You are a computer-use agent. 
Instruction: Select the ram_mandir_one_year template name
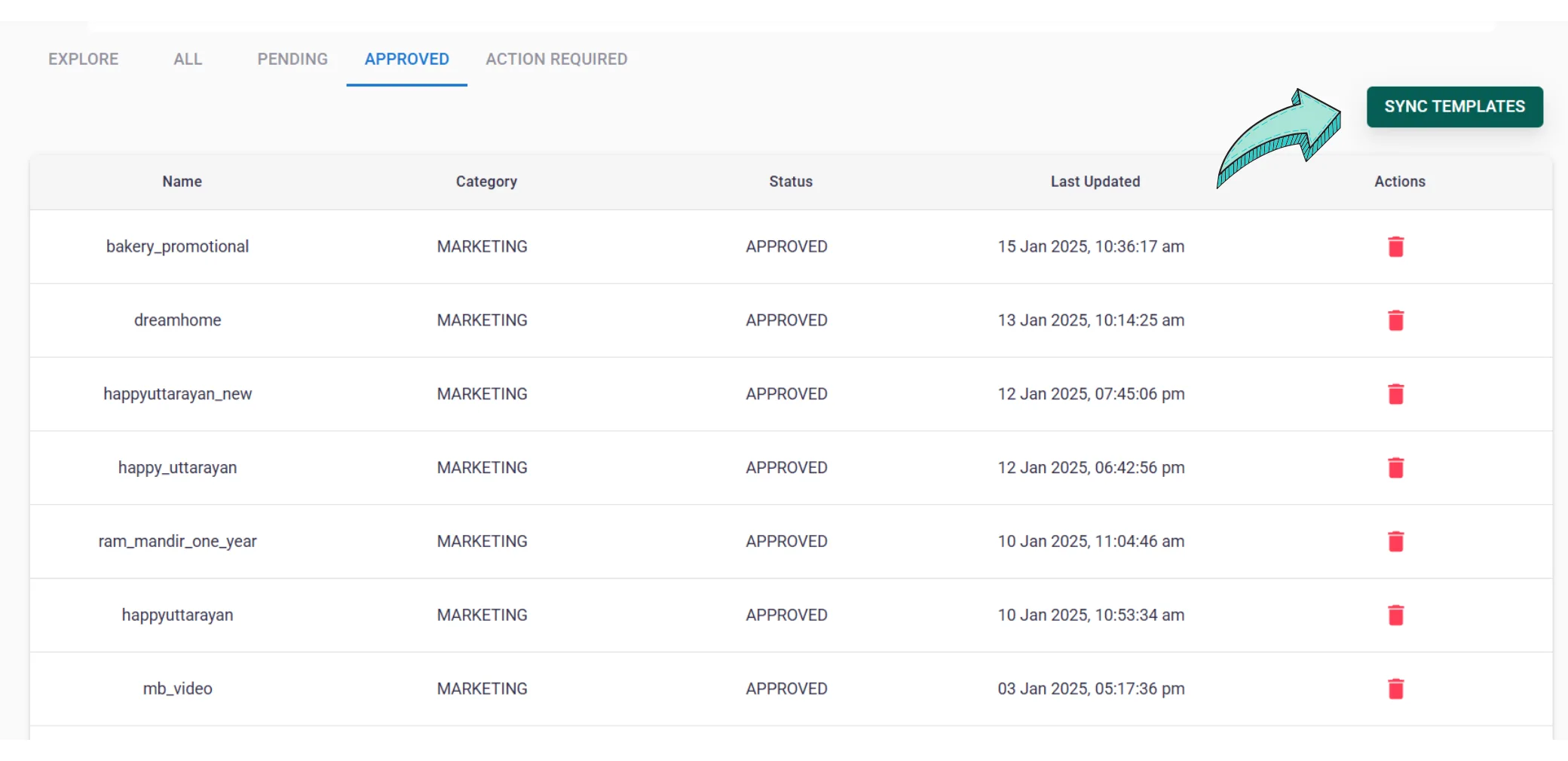tap(178, 541)
